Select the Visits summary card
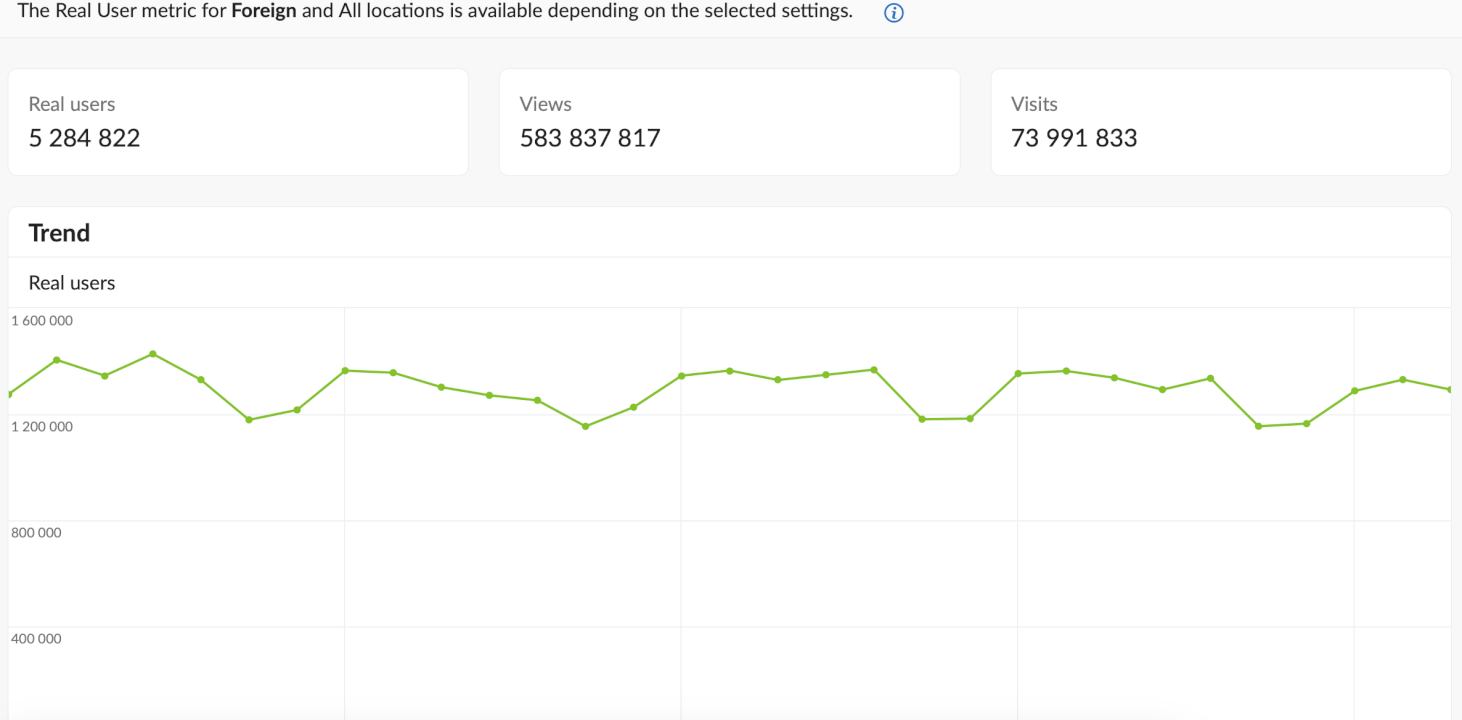The image size is (1462, 720). pyautogui.click(x=1220, y=122)
